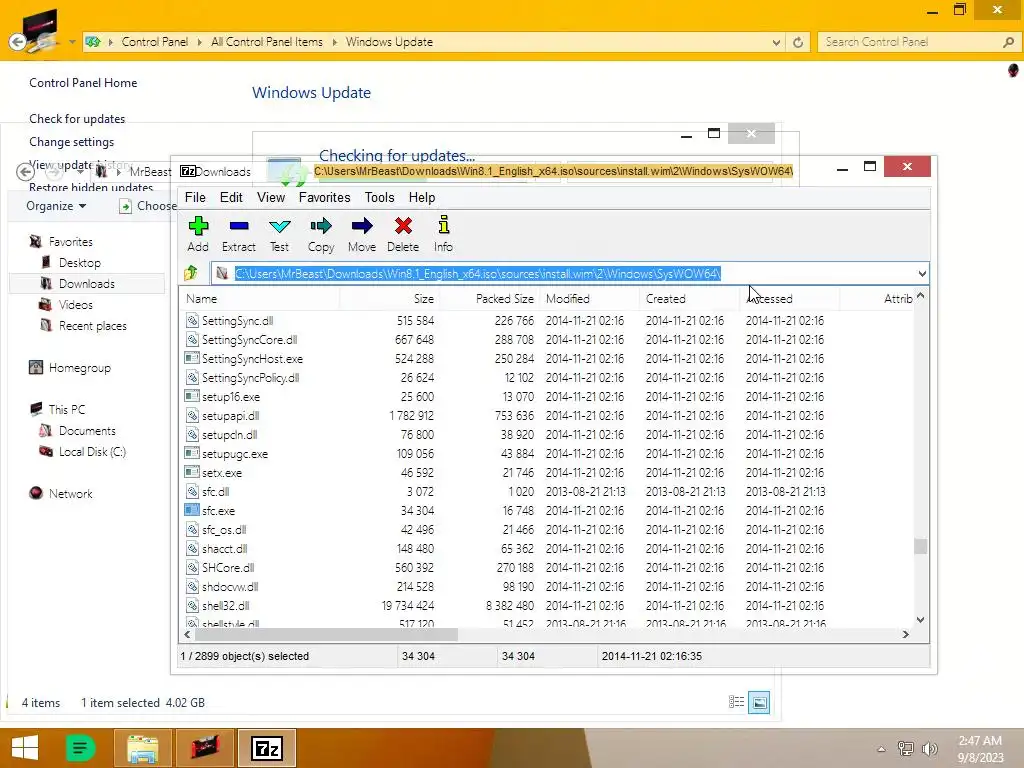Open File Explorer from the taskbar
Image resolution: width=1024 pixels, height=768 pixels.
[142, 748]
